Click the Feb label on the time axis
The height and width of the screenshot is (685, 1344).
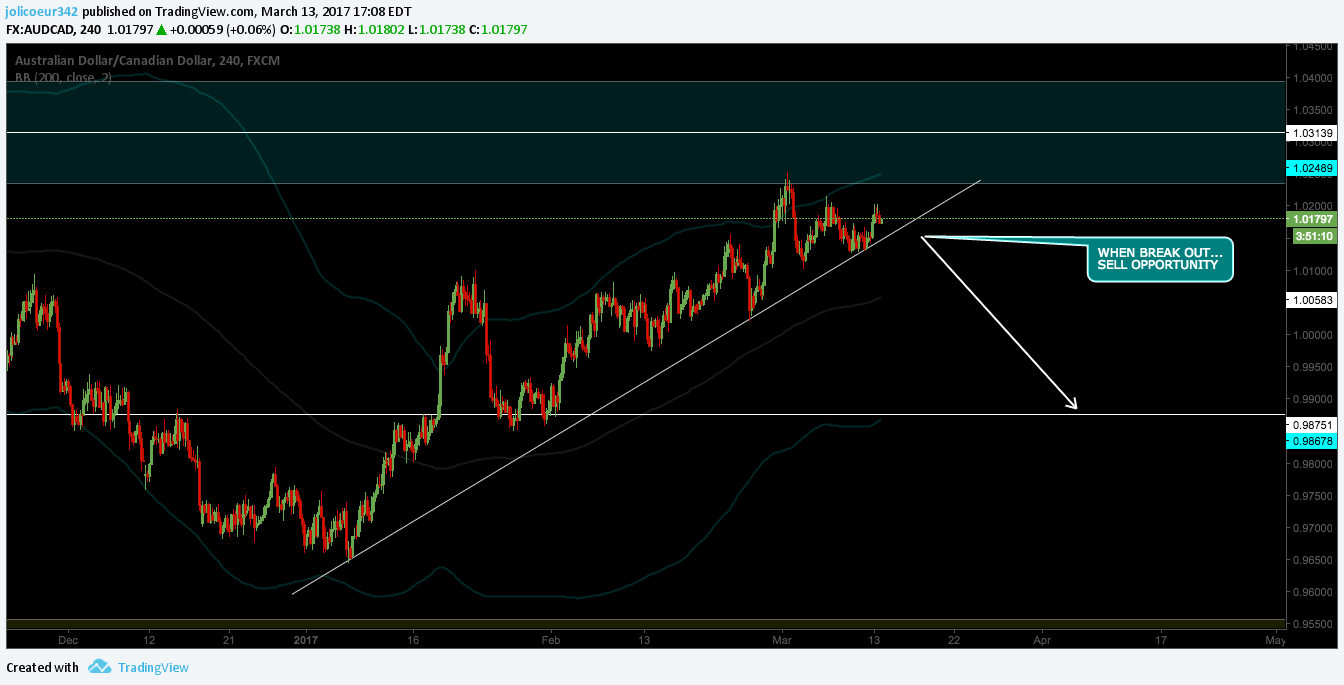pyautogui.click(x=550, y=638)
